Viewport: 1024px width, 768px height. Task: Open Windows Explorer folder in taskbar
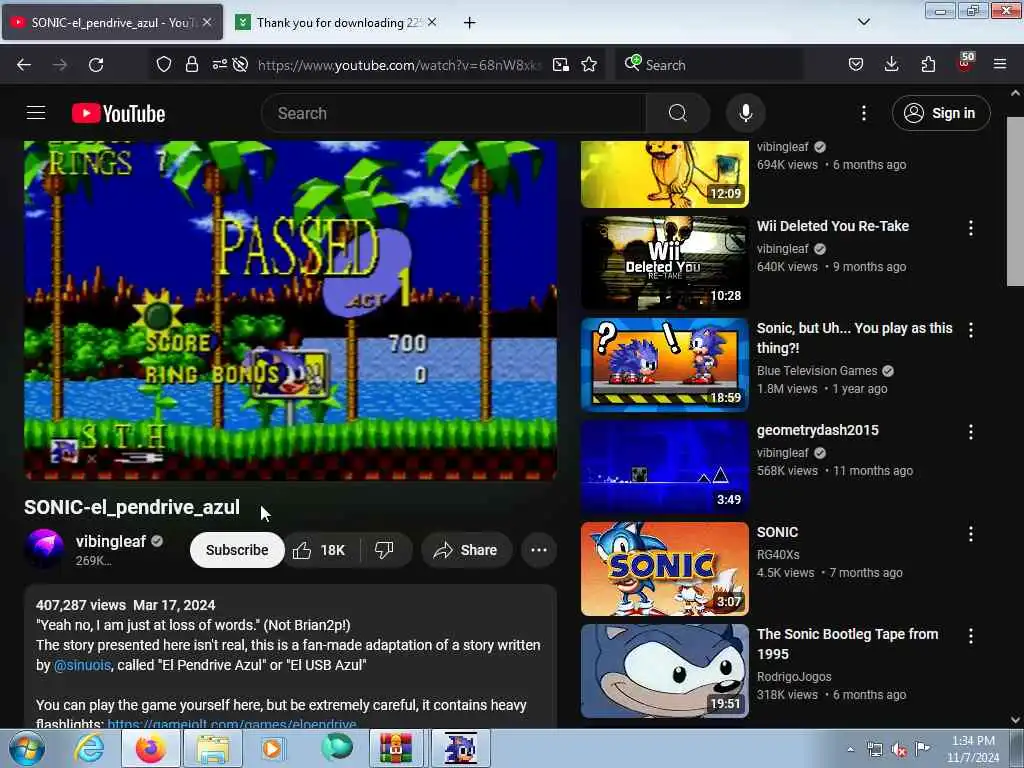click(x=213, y=748)
